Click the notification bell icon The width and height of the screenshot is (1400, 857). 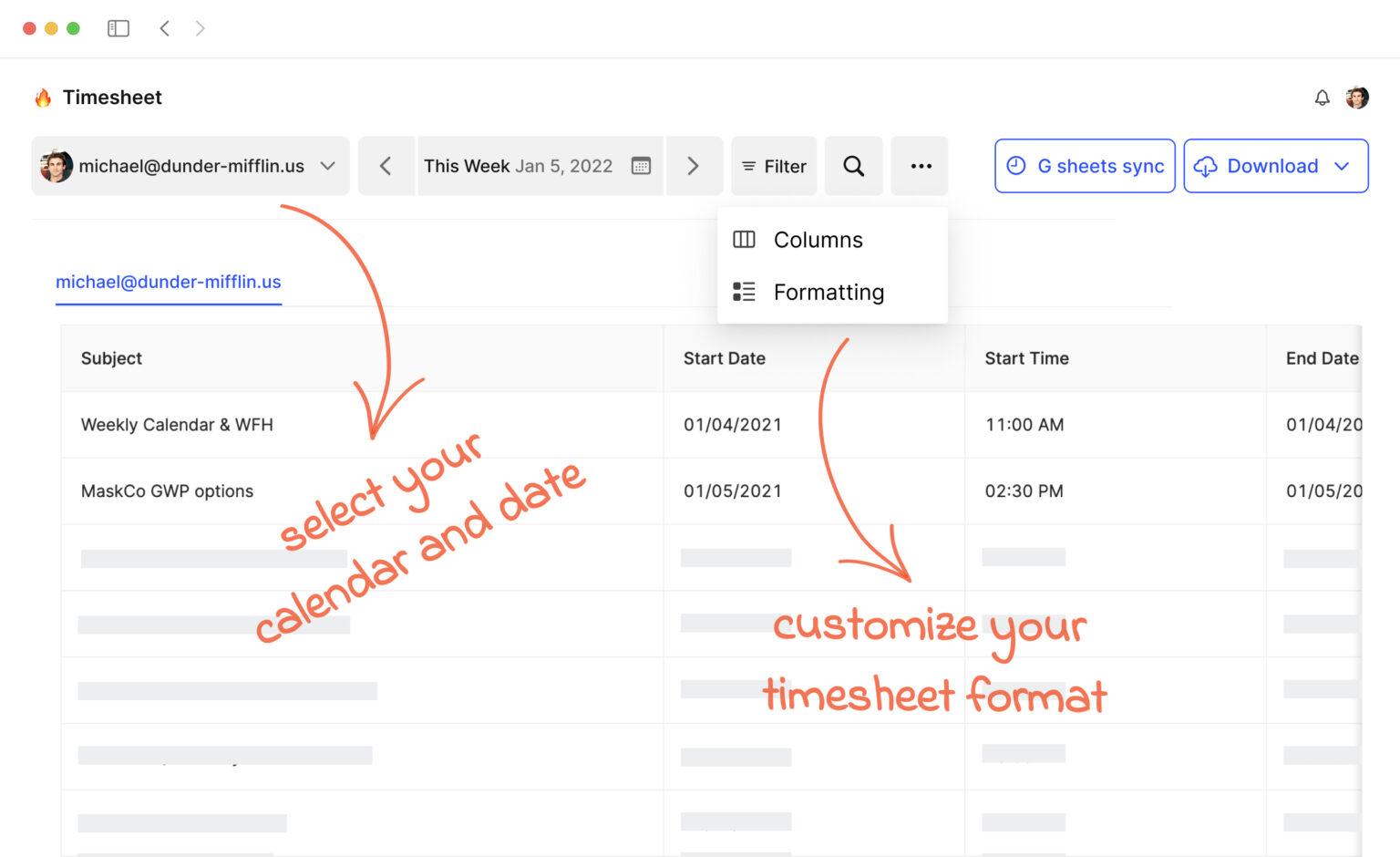pos(1322,98)
